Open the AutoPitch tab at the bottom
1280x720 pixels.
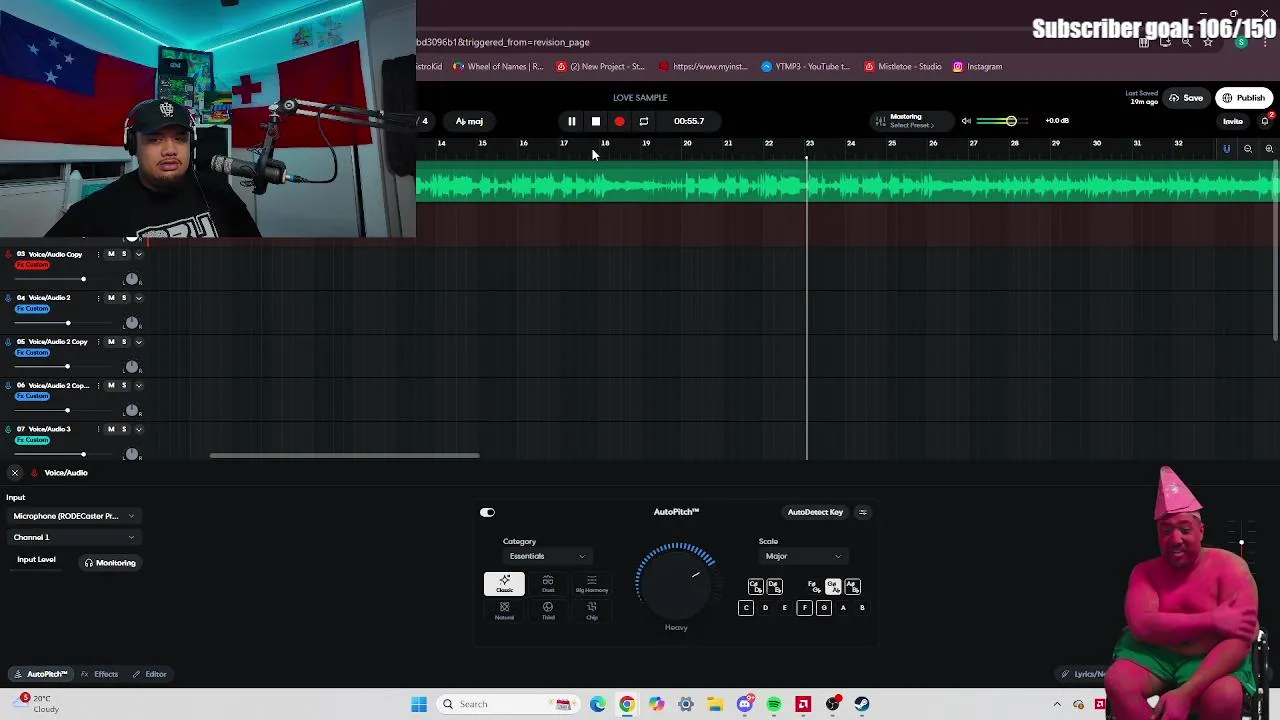point(41,674)
